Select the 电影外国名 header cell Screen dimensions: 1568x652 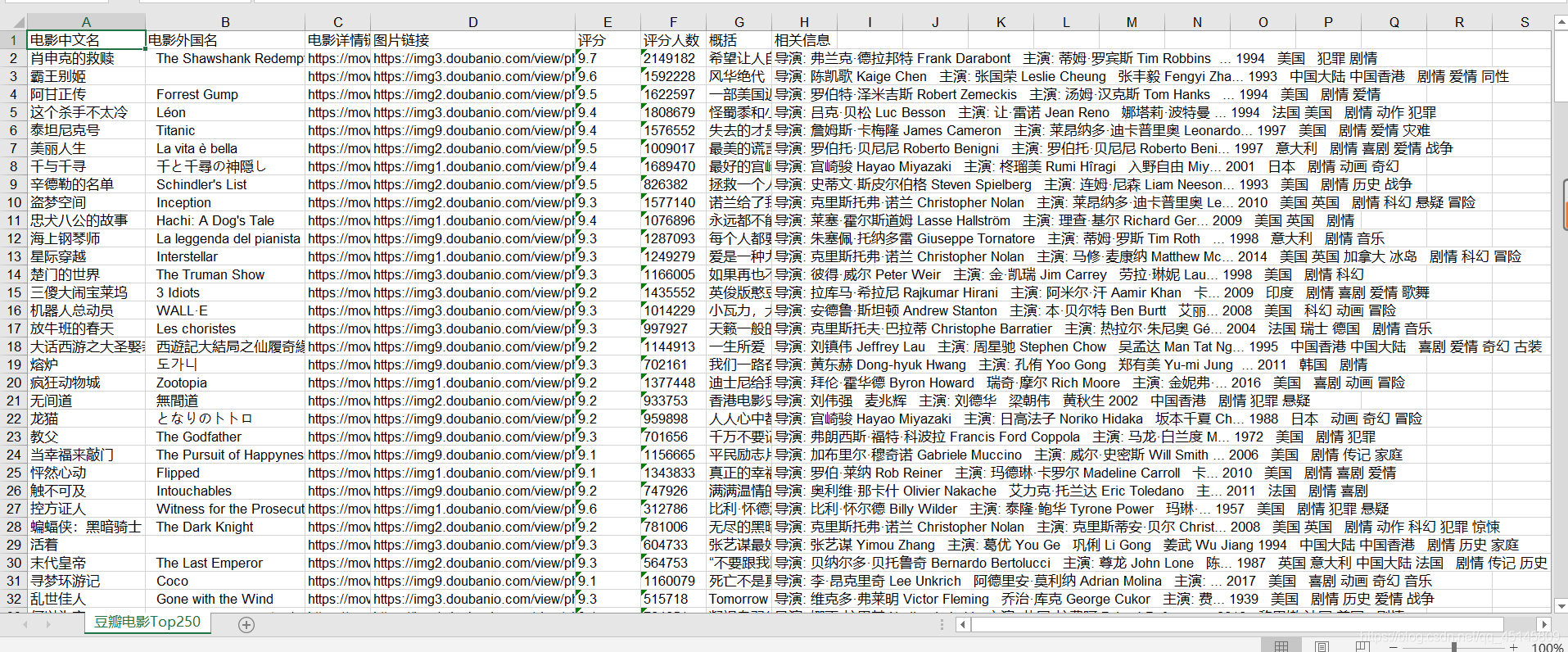click(225, 40)
